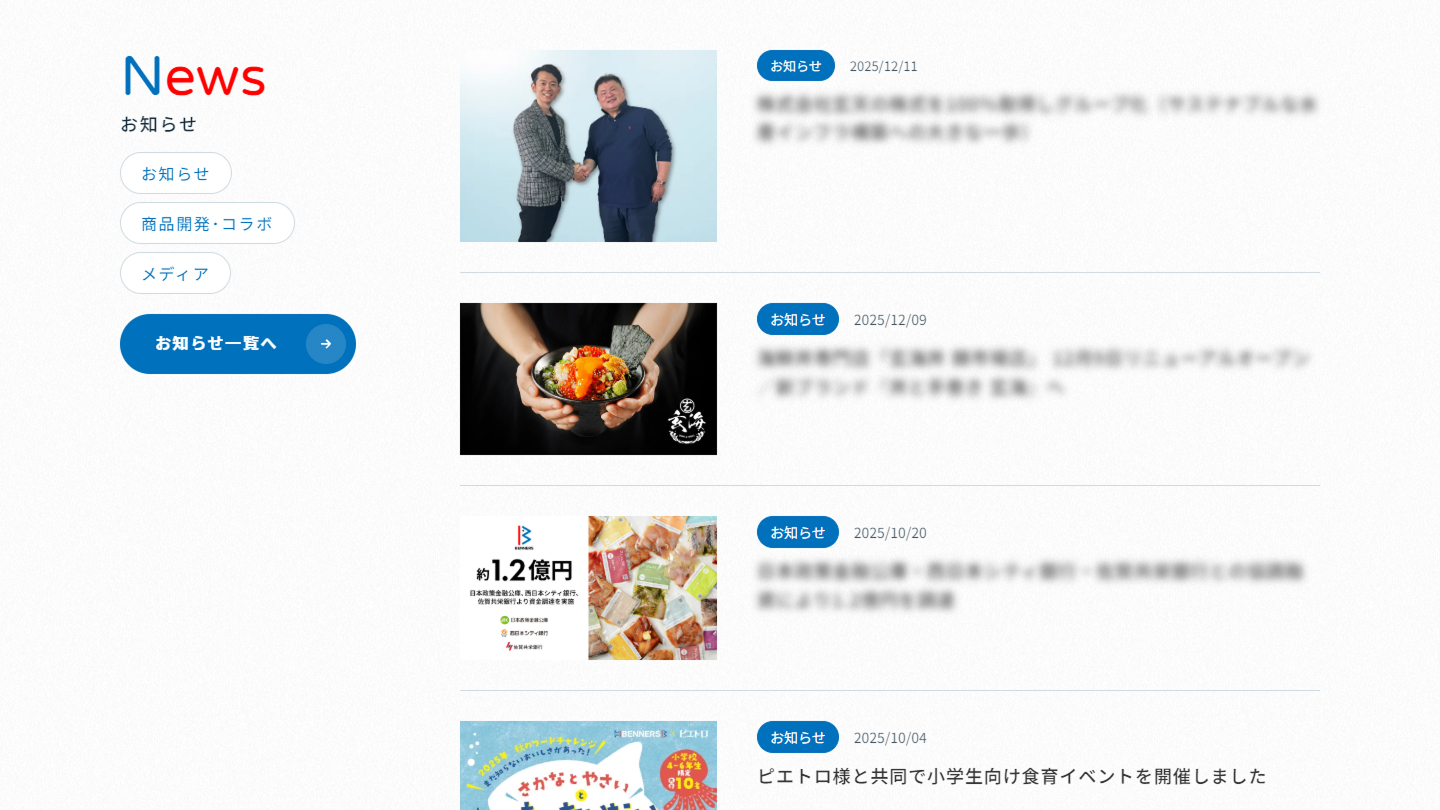This screenshot has height=810, width=1440.
Task: Click the arrow icon in お知らせ一覧へ button
Action: [x=326, y=344]
